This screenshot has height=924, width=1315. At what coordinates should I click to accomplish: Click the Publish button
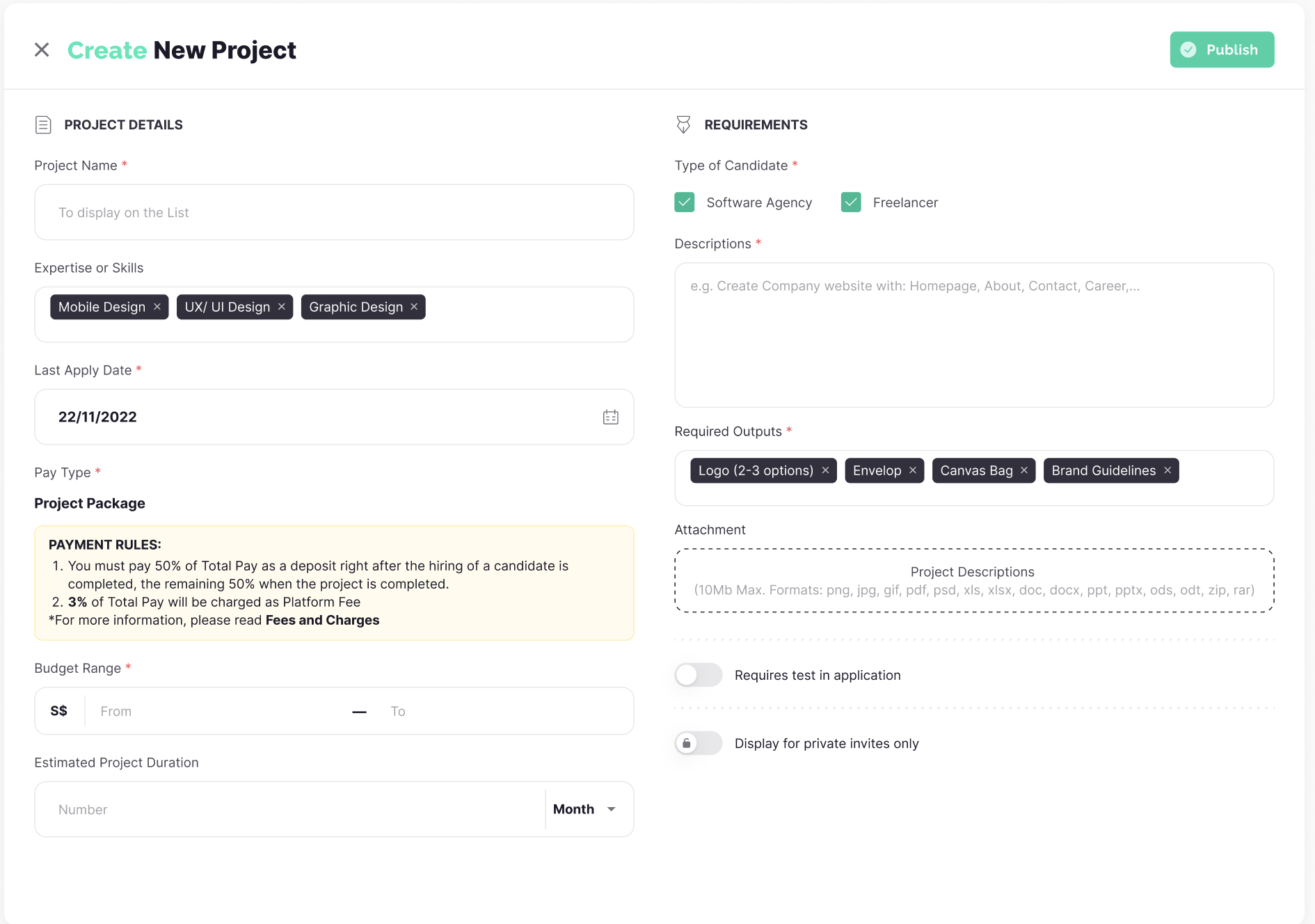pyautogui.click(x=1222, y=50)
